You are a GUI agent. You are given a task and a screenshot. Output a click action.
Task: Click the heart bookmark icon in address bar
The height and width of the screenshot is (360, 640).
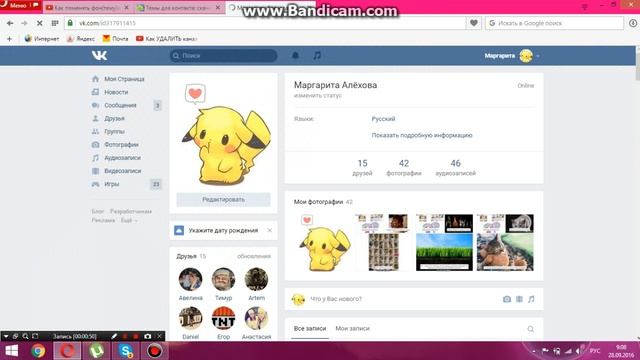[x=473, y=23]
